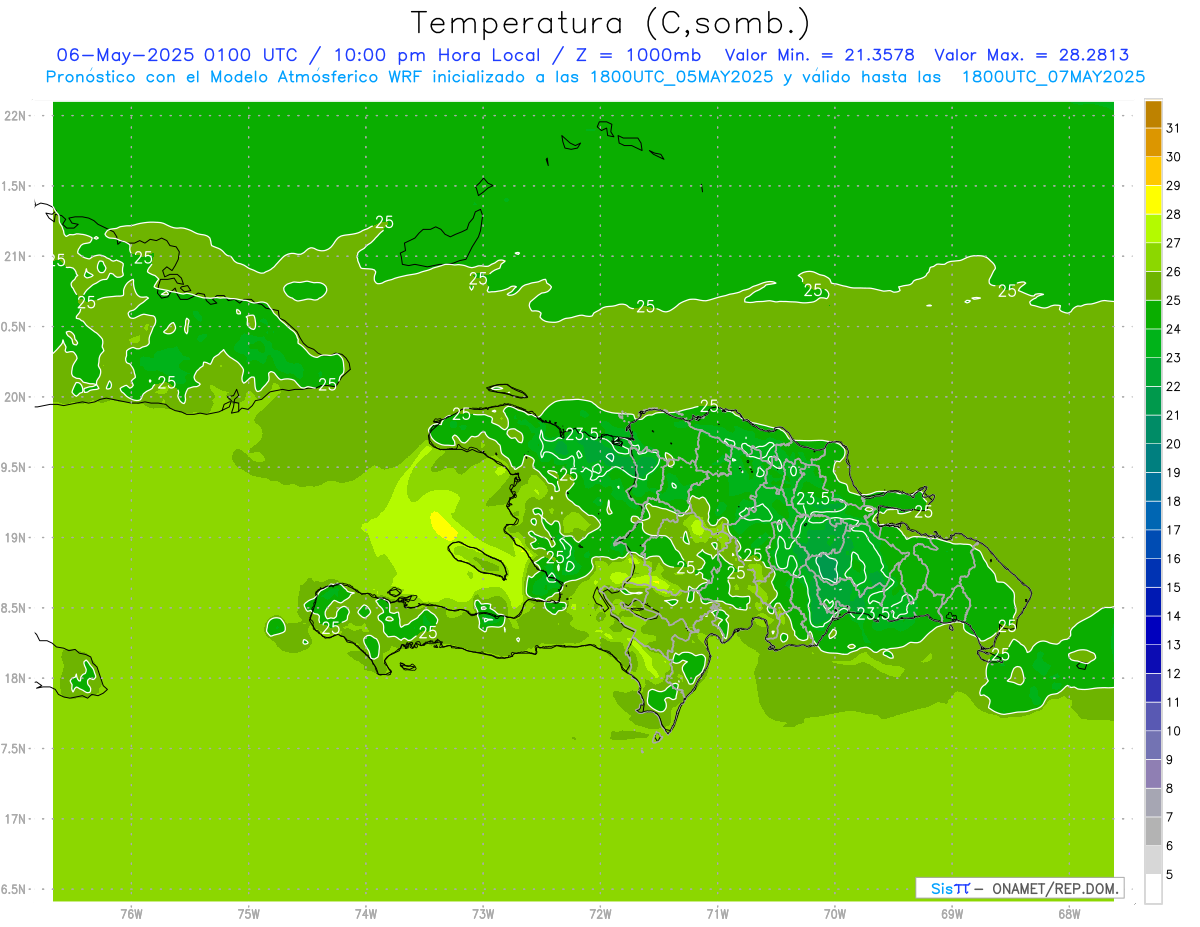Click the color scale label 12

(x=1173, y=673)
